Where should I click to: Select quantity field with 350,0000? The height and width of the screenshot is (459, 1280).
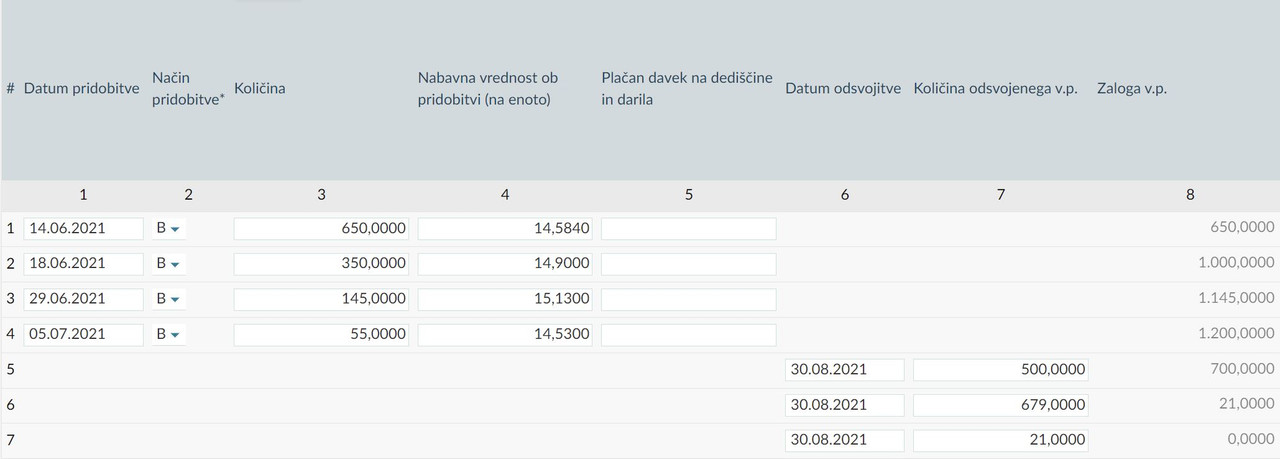(321, 264)
